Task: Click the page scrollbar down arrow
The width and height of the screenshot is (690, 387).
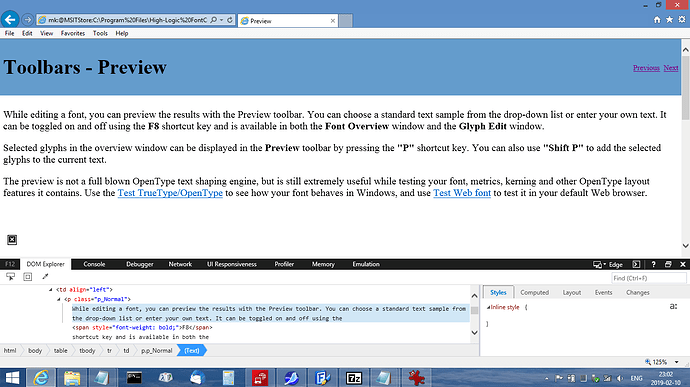Action: [x=685, y=246]
